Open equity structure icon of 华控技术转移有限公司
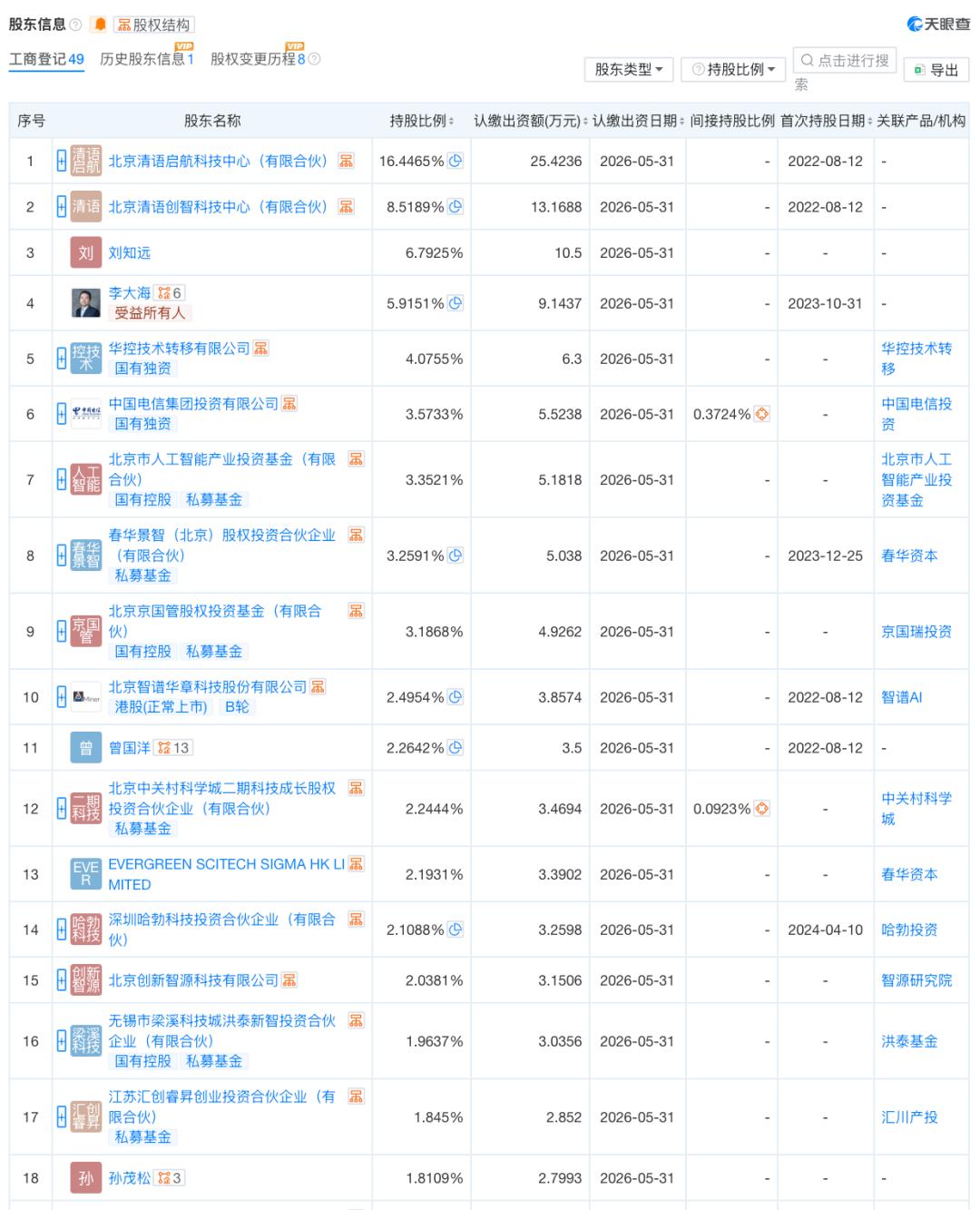The image size is (980, 1210). click(x=261, y=349)
